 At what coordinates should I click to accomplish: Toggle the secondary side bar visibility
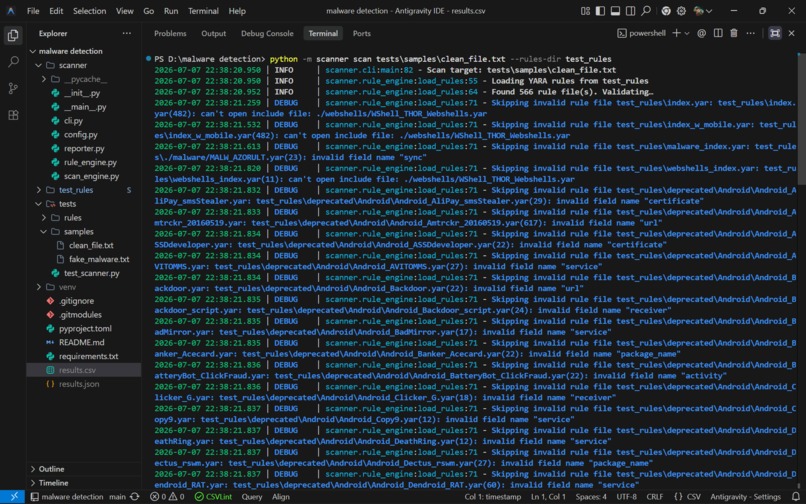coord(630,11)
